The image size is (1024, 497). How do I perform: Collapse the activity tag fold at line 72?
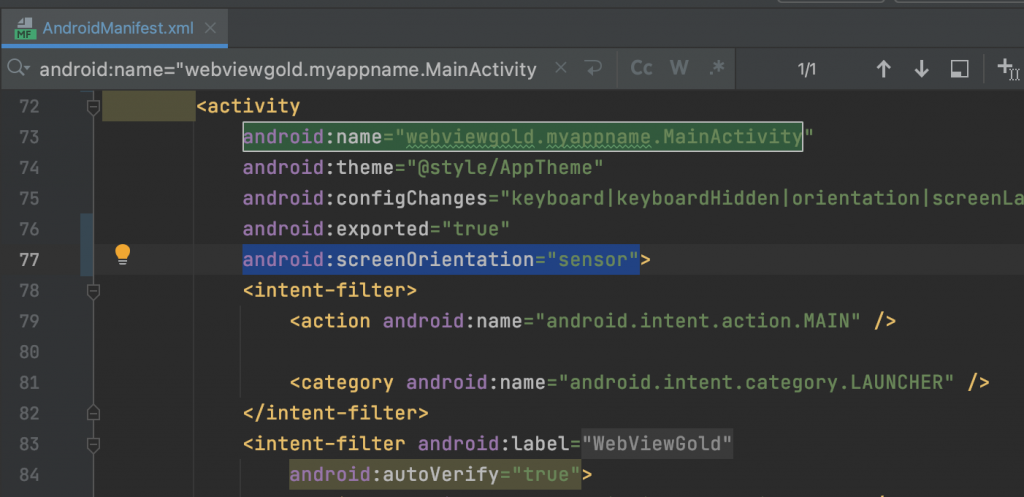click(x=93, y=105)
